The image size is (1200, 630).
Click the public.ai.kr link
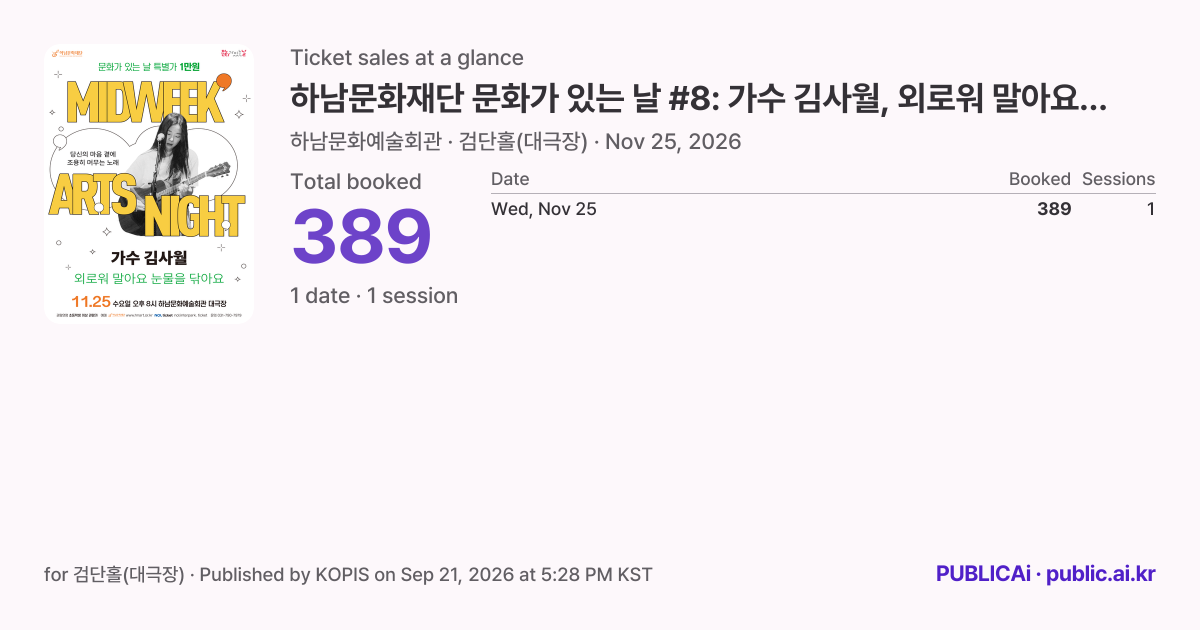click(x=1101, y=574)
